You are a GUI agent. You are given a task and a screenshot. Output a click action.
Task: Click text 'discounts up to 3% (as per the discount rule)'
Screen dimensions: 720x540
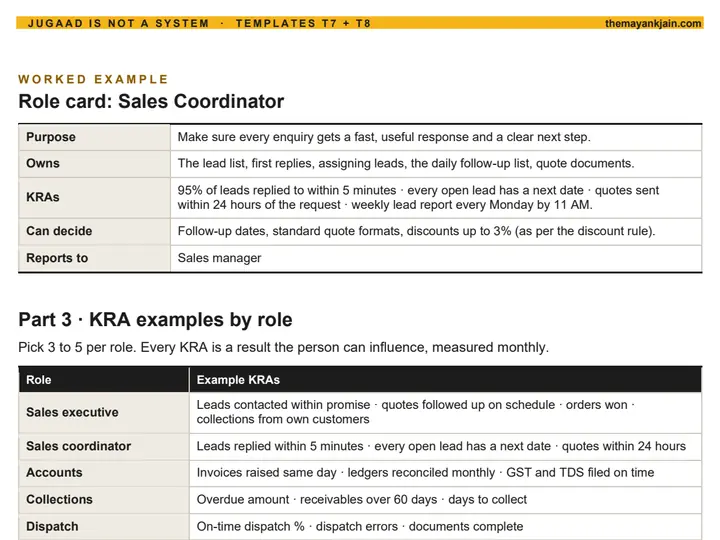pyautogui.click(x=531, y=231)
